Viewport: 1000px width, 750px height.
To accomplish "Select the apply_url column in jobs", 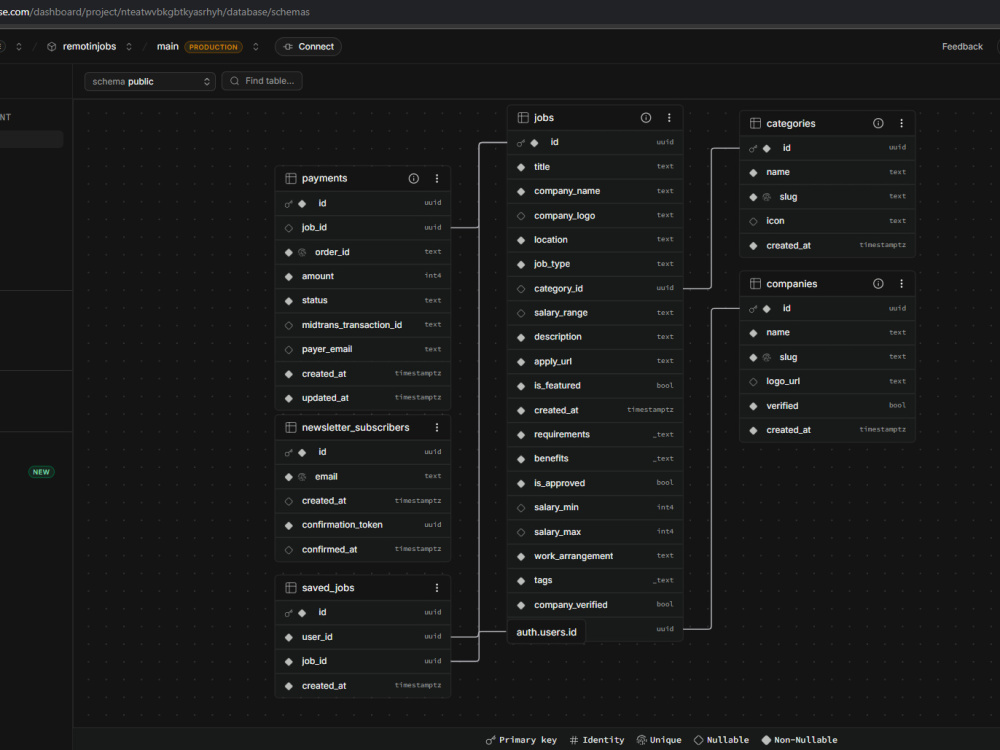I will pos(595,361).
